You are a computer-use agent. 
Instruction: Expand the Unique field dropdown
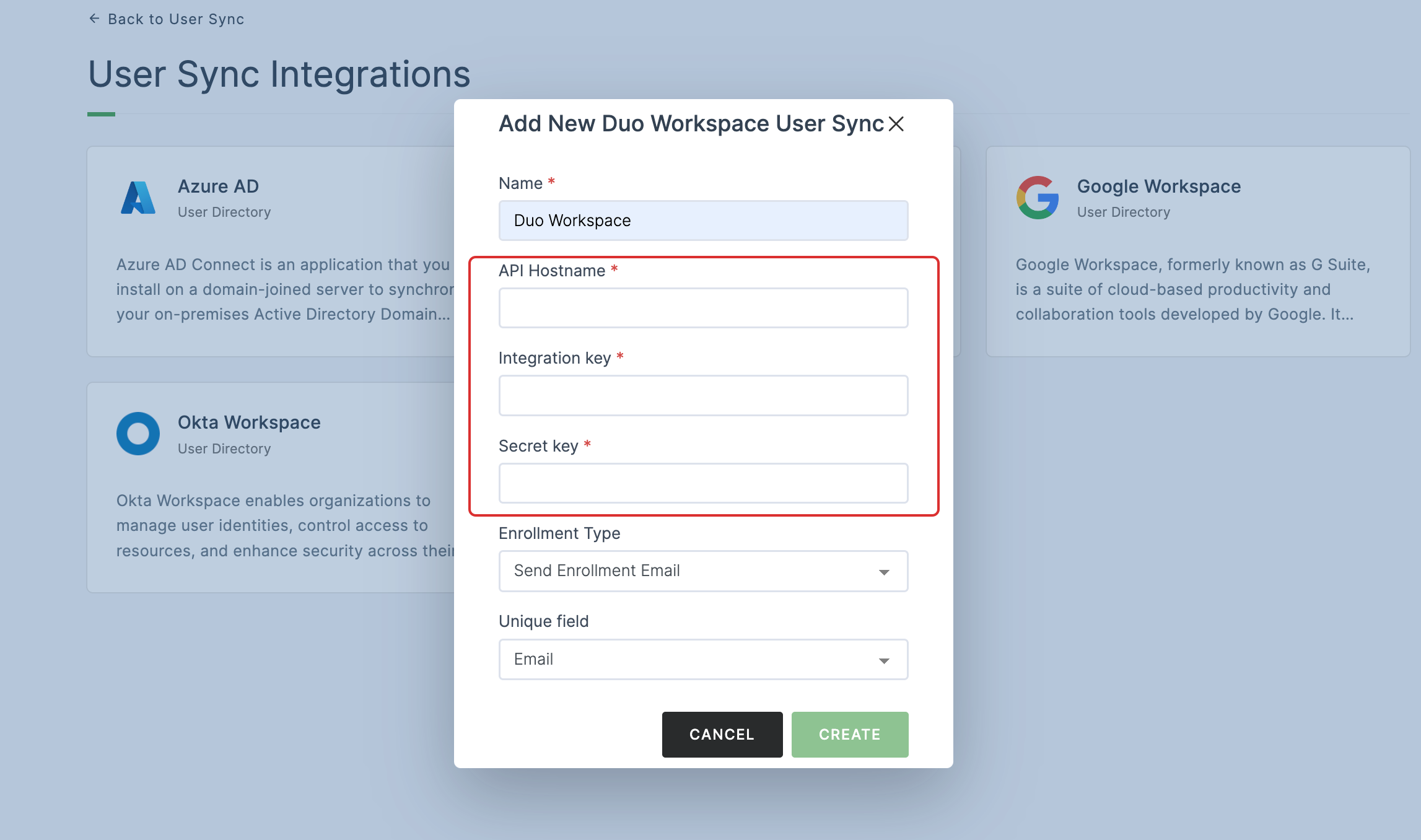pos(703,659)
